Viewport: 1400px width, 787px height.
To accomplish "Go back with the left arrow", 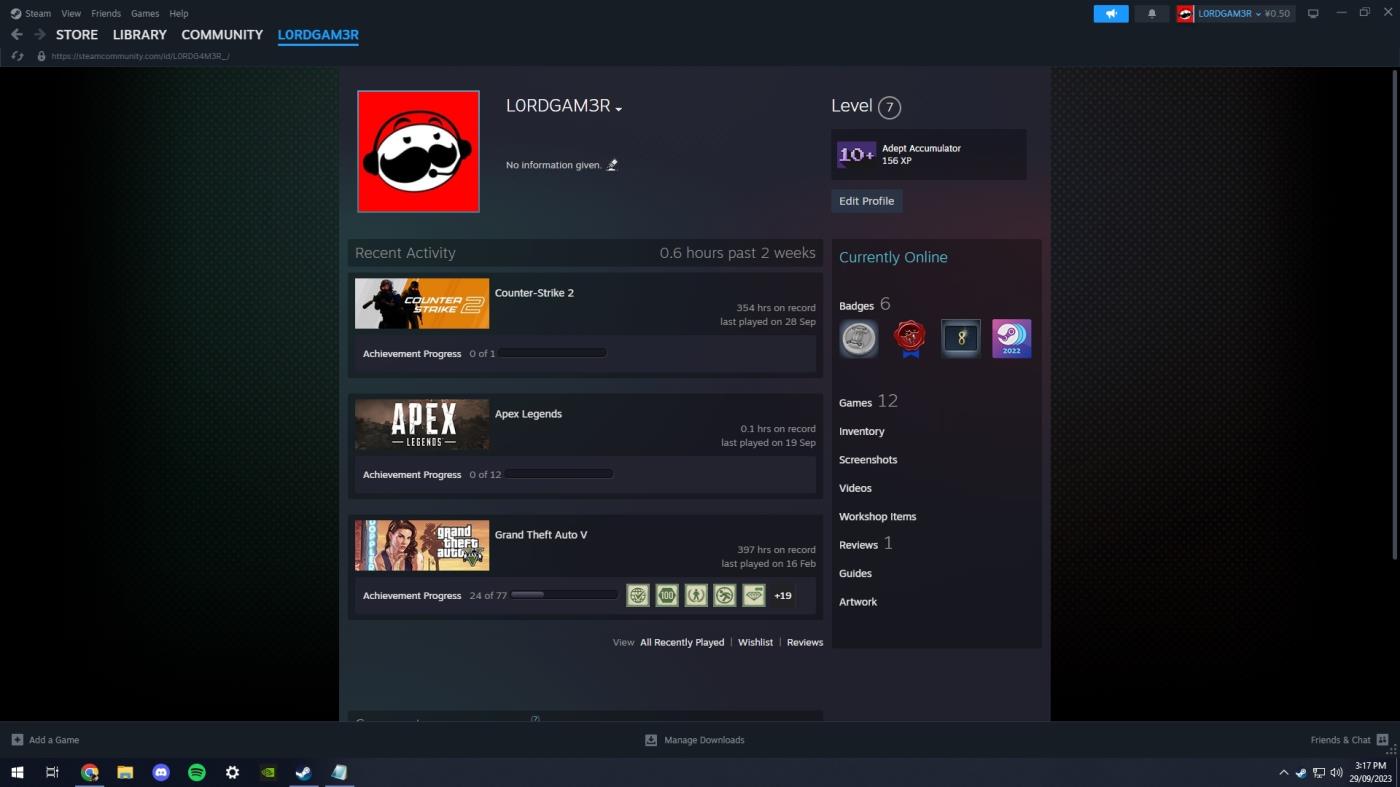I will click(17, 34).
